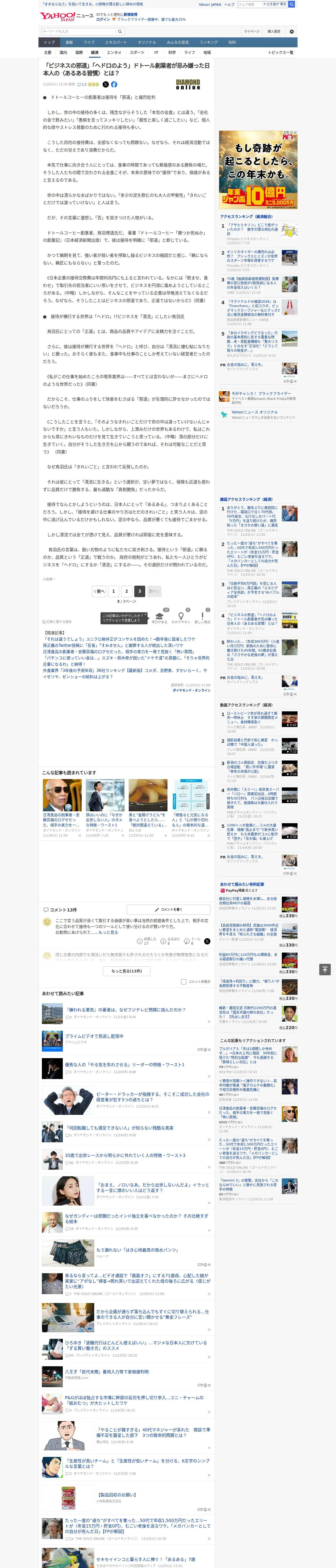Click the magnifier icon in keyword search
The height and width of the screenshot is (1568, 336).
[120, 31]
